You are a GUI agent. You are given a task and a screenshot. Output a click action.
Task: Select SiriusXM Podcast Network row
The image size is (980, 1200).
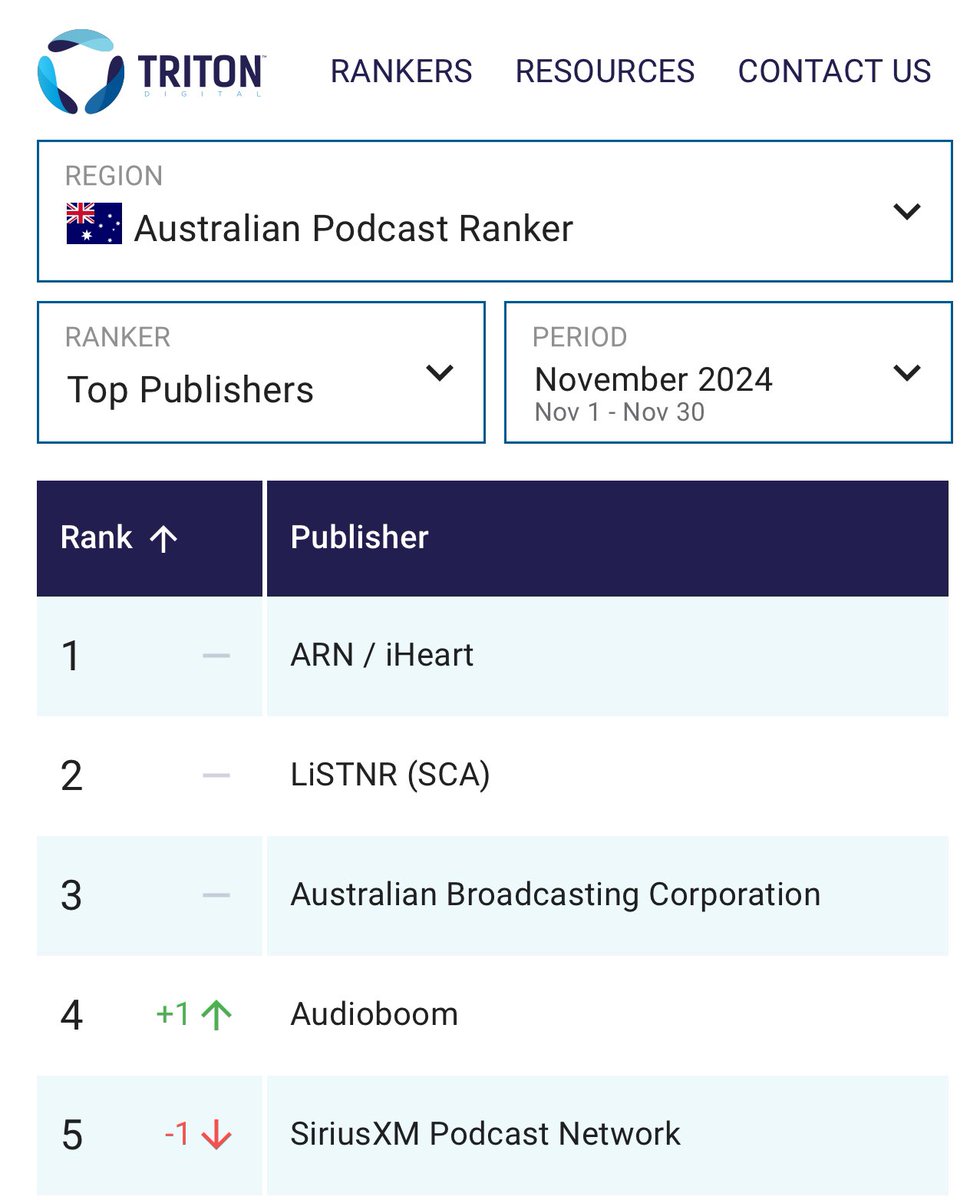(492, 1135)
